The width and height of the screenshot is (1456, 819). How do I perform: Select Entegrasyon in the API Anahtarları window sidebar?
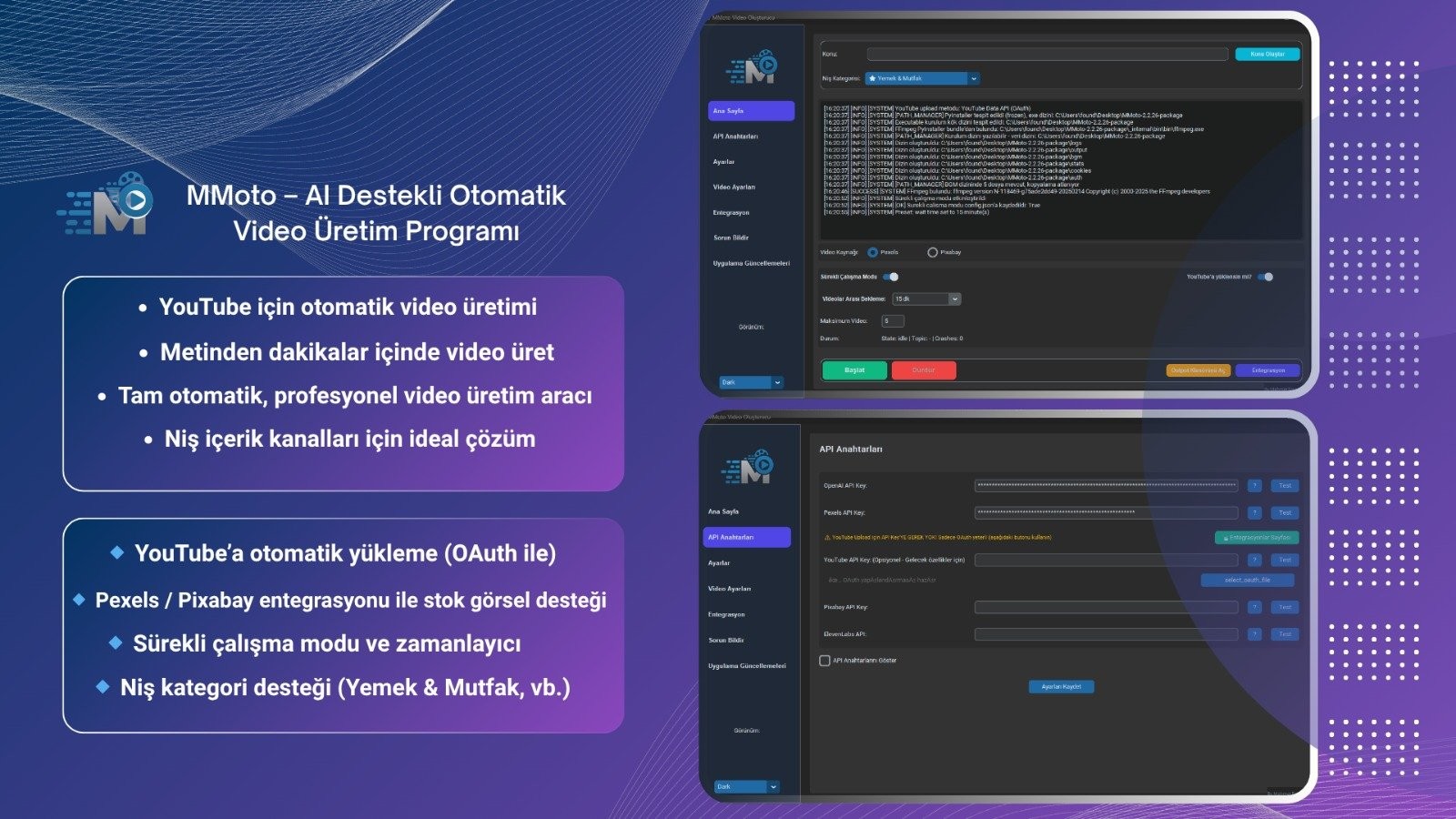click(x=726, y=615)
